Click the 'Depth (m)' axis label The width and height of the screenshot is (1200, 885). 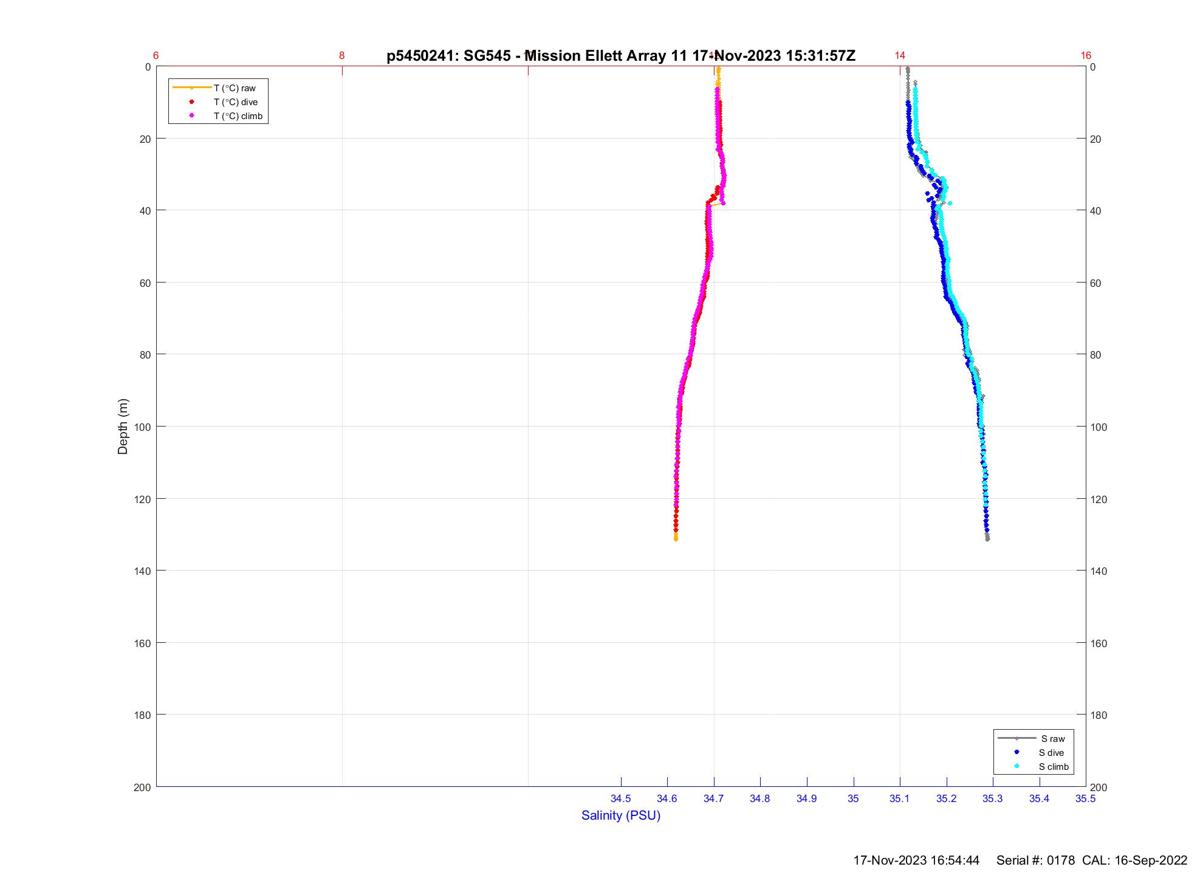[x=123, y=426]
